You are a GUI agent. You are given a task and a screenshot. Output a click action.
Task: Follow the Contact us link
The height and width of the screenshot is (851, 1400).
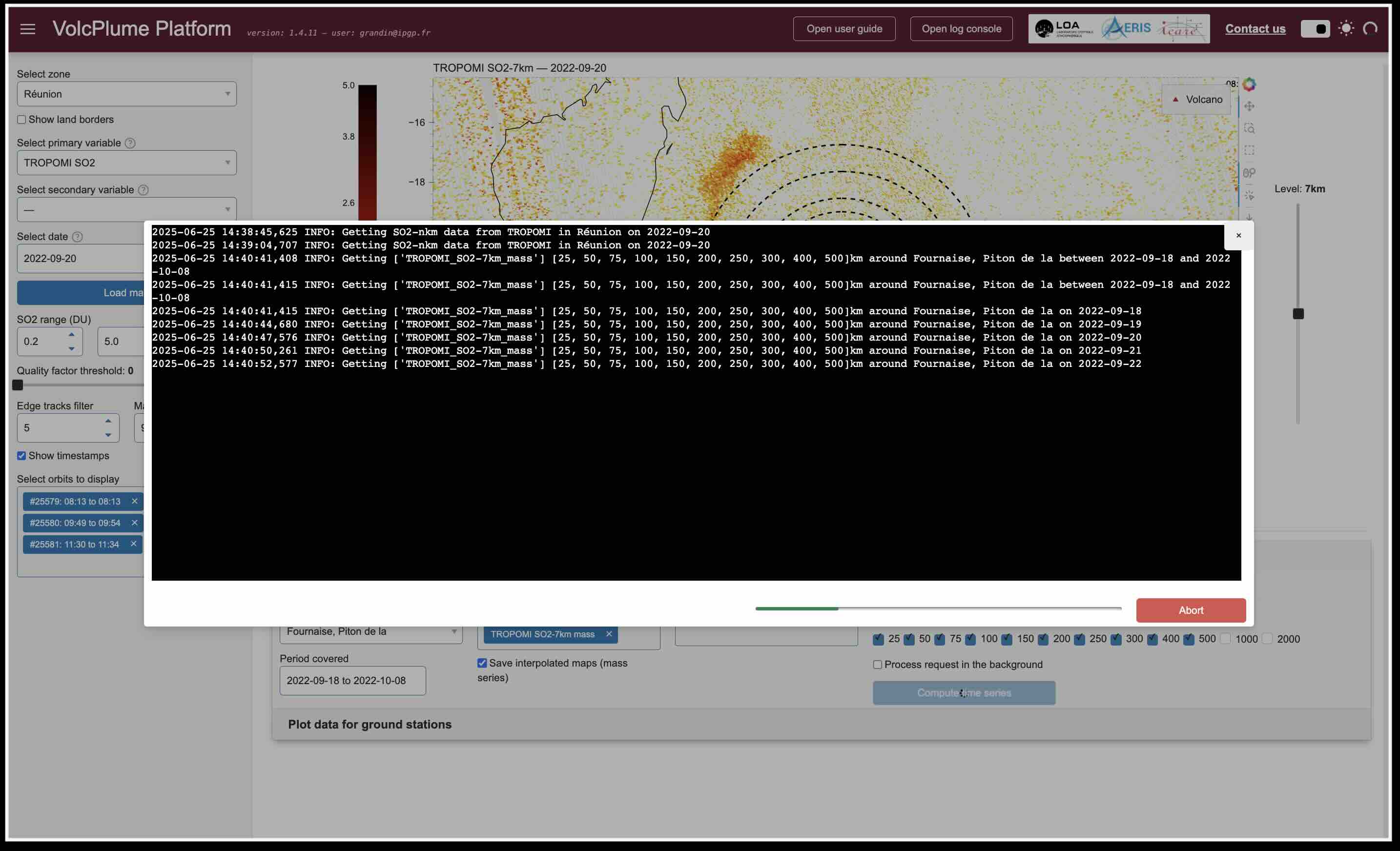[1255, 28]
